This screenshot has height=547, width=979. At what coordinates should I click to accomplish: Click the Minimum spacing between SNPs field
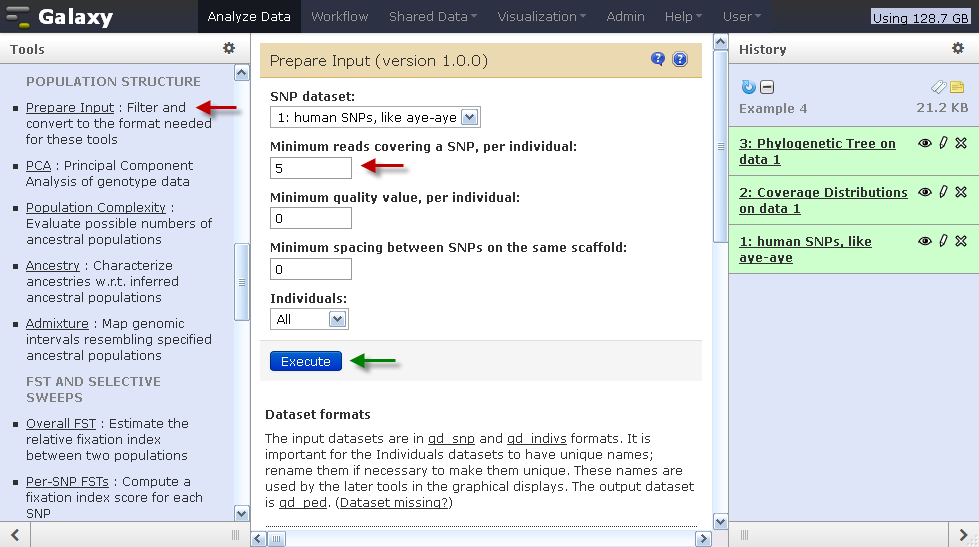pyautogui.click(x=310, y=269)
